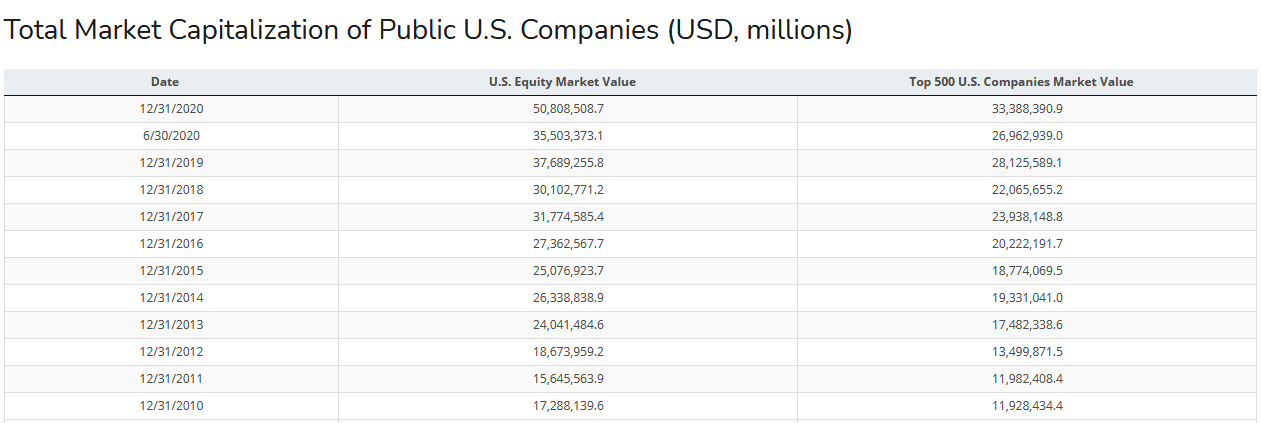1262x423 pixels.
Task: Click the Total Market Capitalization page title
Action: [x=428, y=30]
